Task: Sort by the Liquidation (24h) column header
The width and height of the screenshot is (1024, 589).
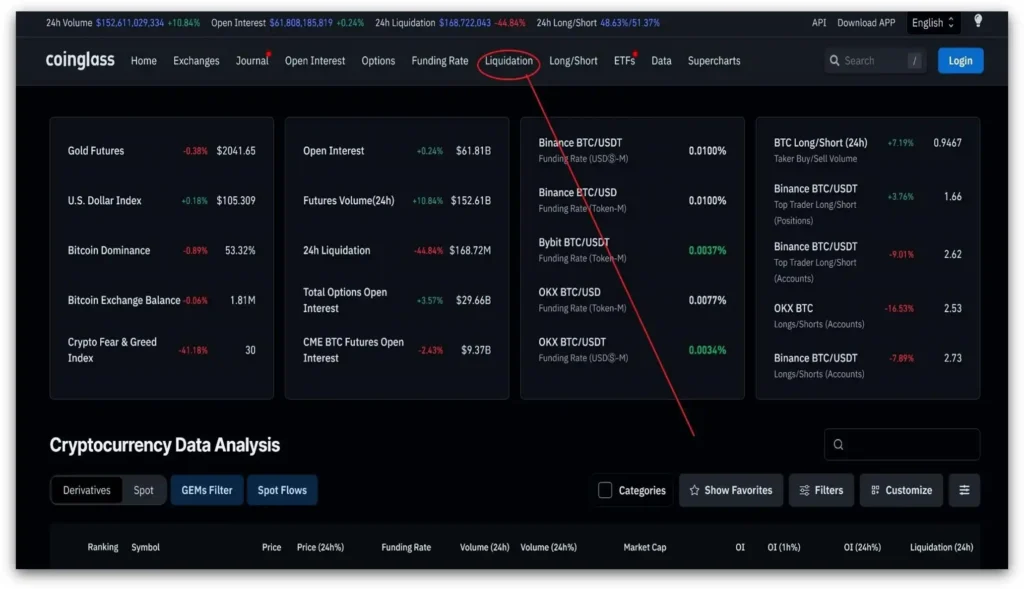Action: coord(941,547)
